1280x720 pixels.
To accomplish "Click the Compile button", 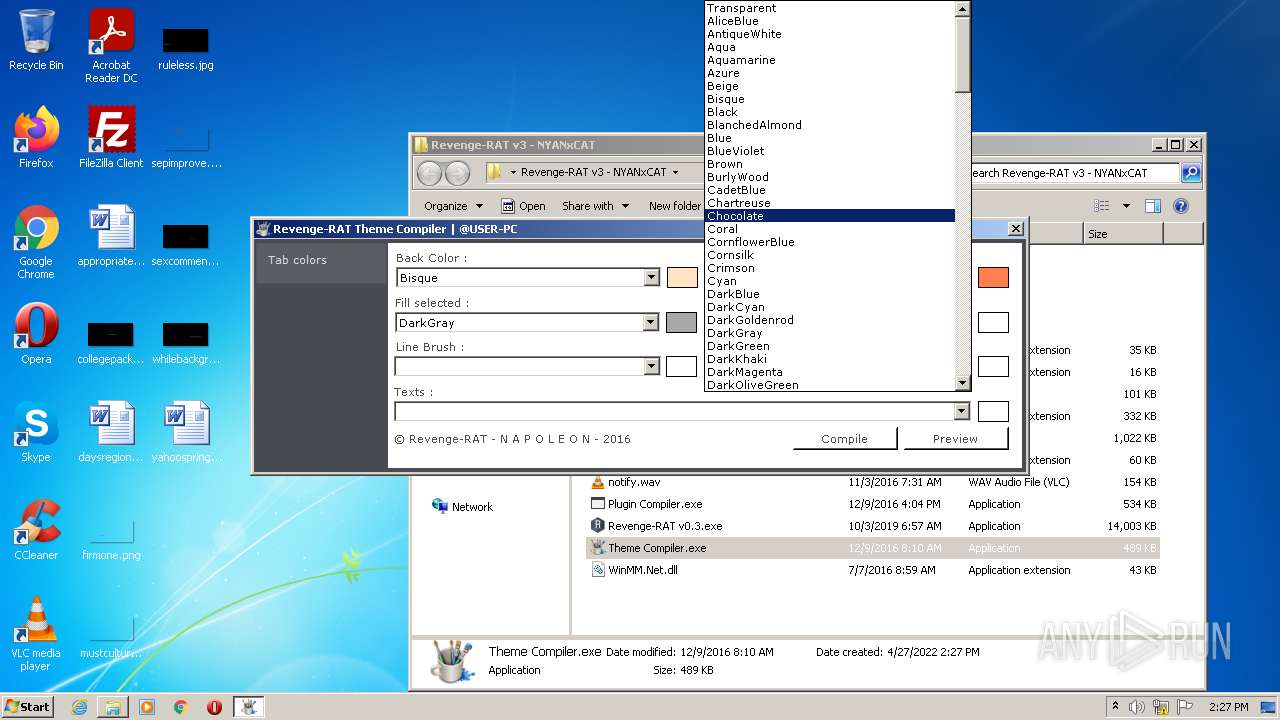I will coord(845,439).
